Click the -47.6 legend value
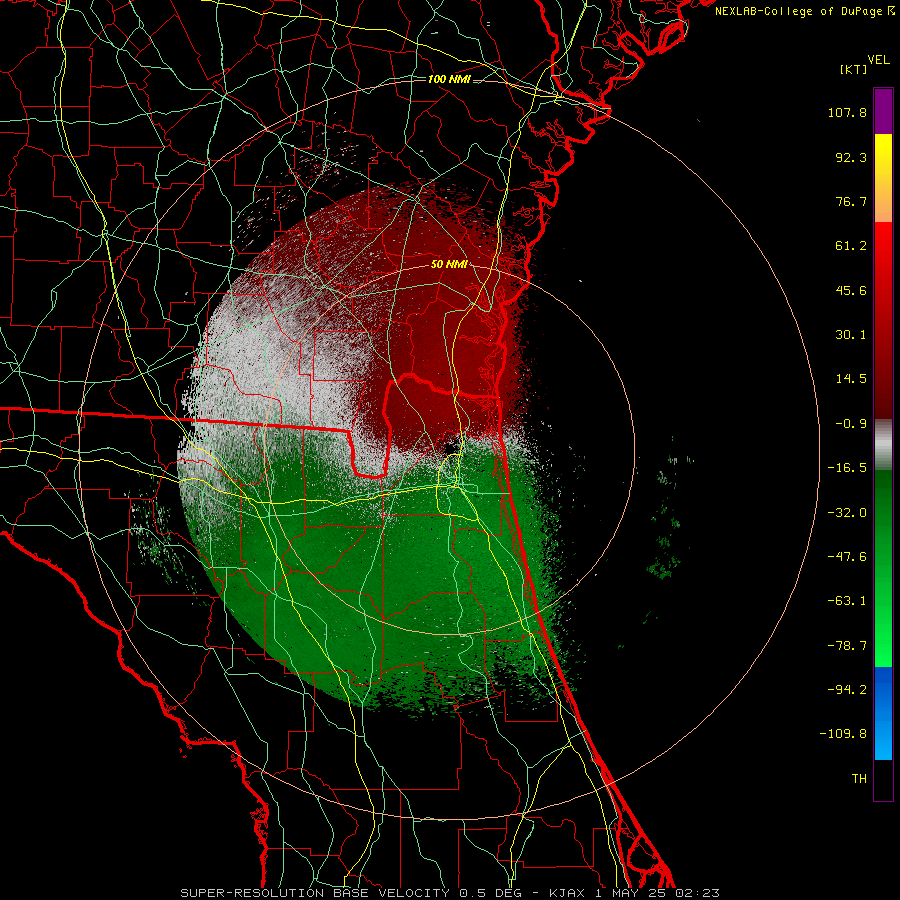The width and height of the screenshot is (900, 900). pos(847,557)
